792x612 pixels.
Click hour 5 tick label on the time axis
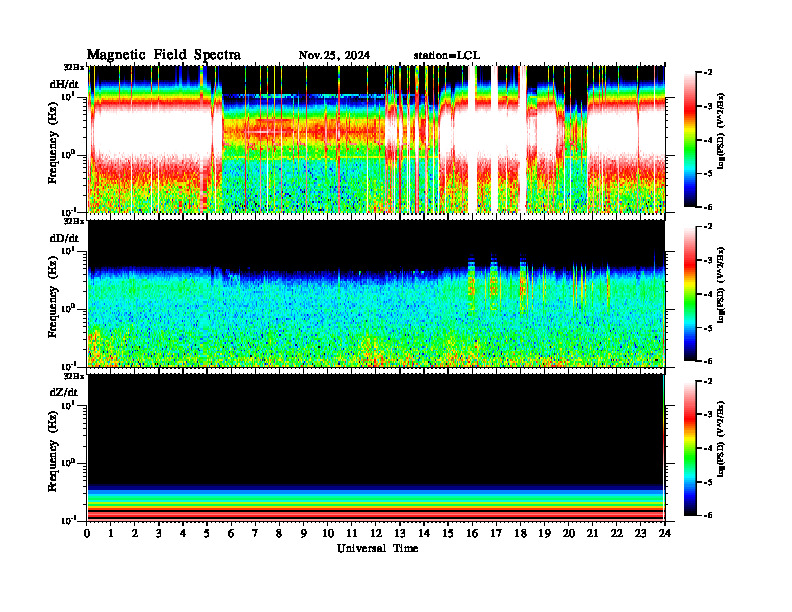[207, 533]
